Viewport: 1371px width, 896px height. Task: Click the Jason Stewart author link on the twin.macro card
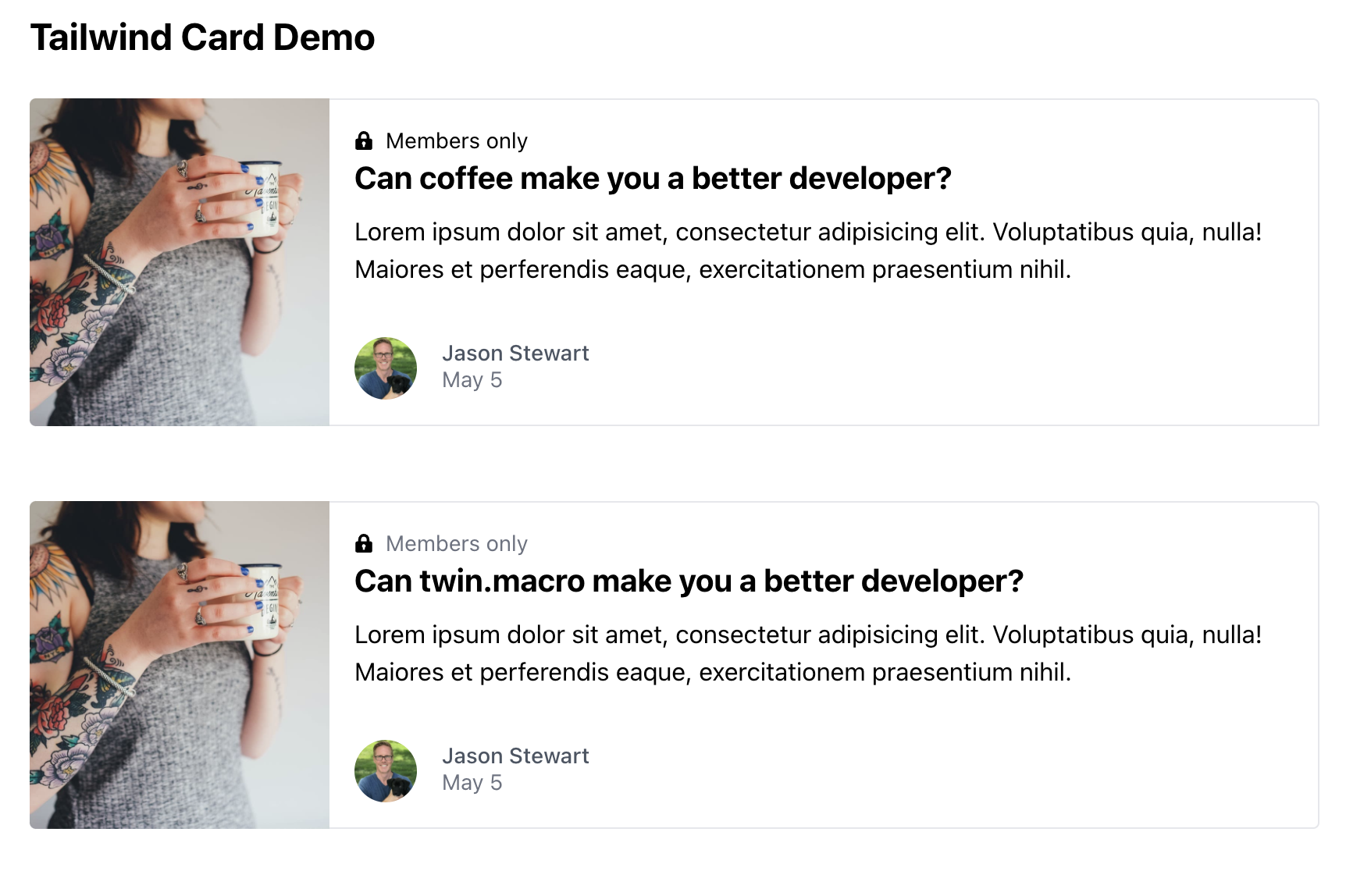515,756
